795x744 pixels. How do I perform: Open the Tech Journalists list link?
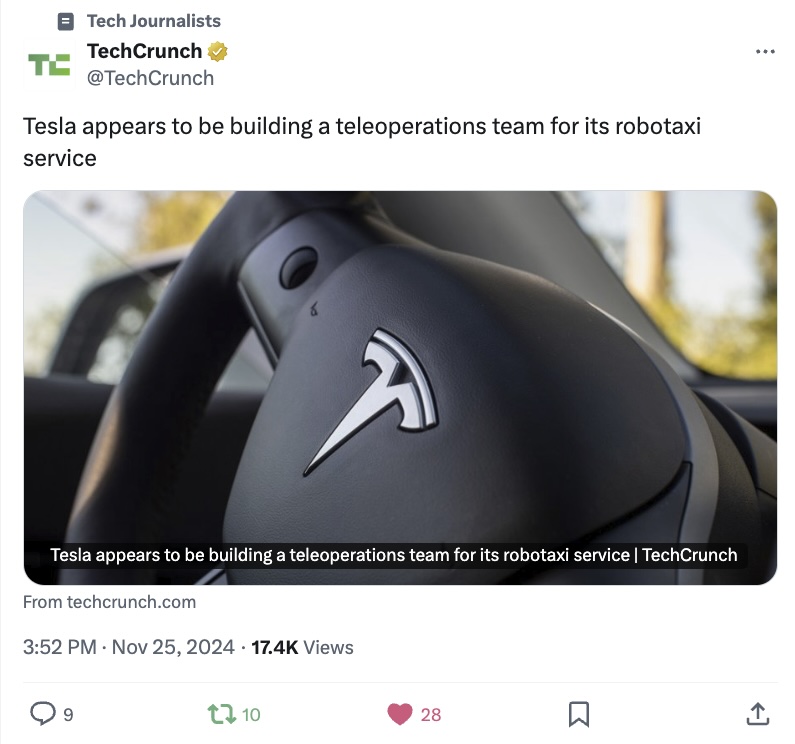(x=154, y=21)
